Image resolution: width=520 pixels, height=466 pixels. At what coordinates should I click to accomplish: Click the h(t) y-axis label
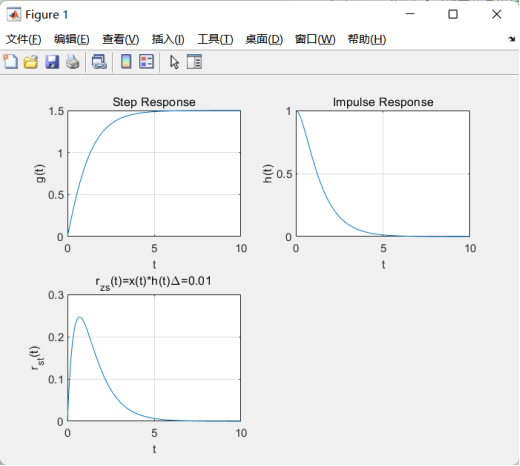267,173
